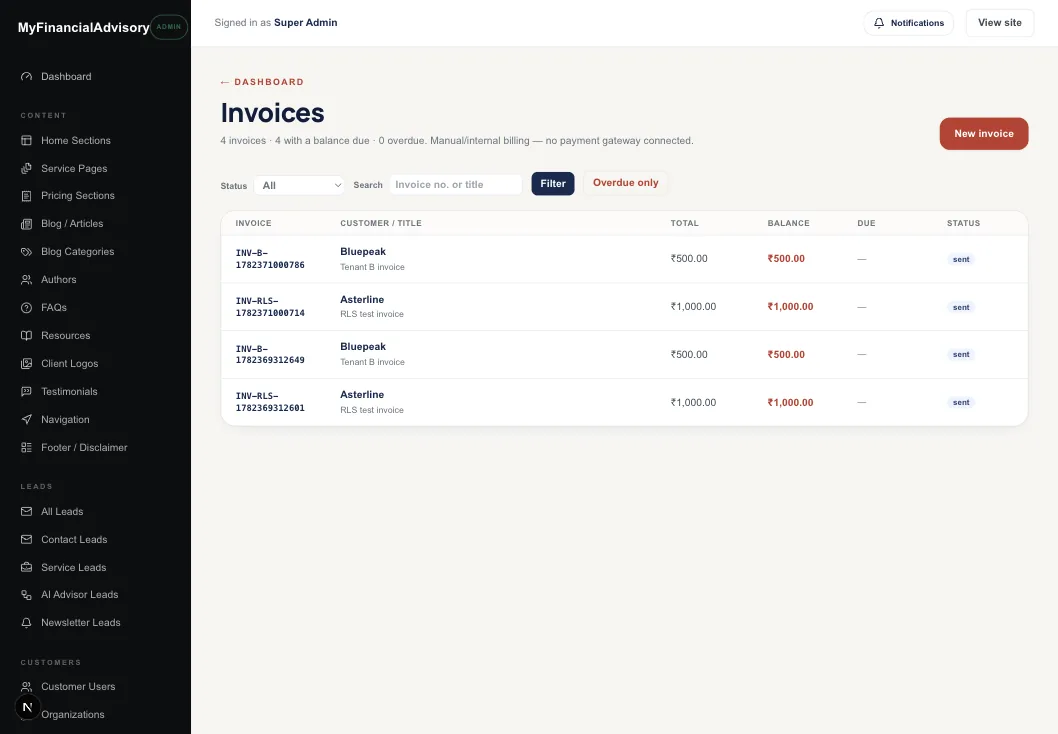This screenshot has height=734, width=1058.
Task: Open invoice INV-B-1782371000786
Action: 270,259
